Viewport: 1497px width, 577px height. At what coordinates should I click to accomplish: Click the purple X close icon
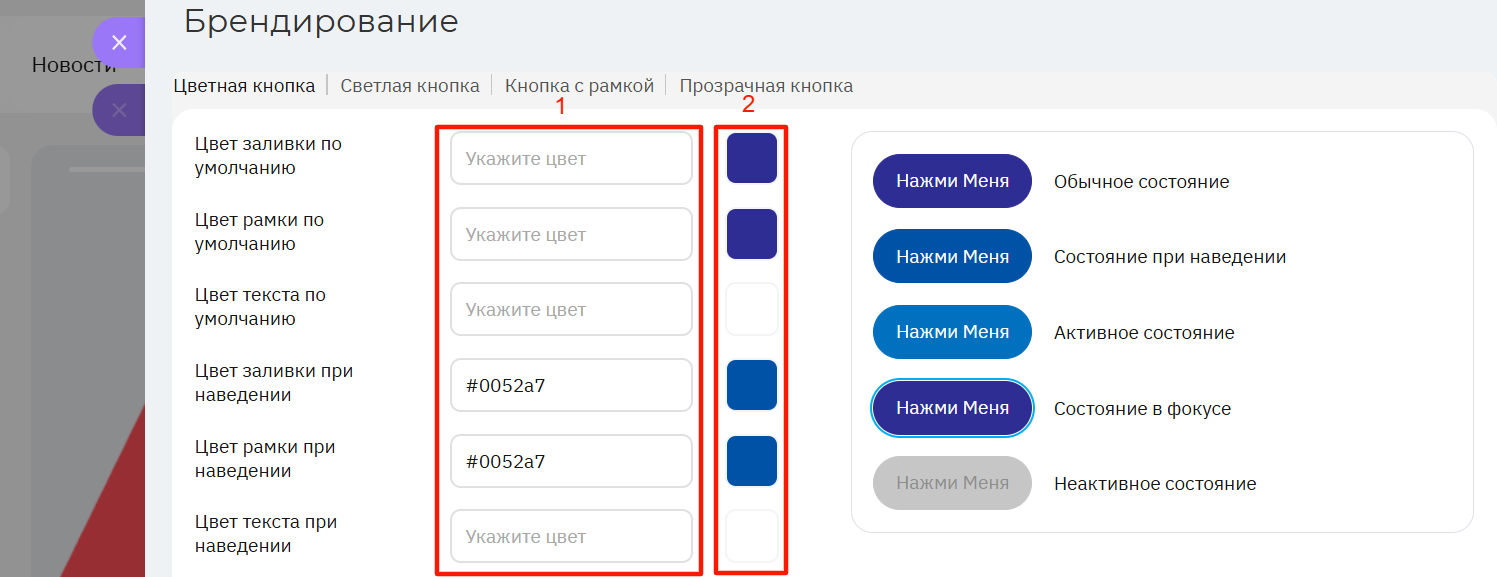(x=119, y=43)
